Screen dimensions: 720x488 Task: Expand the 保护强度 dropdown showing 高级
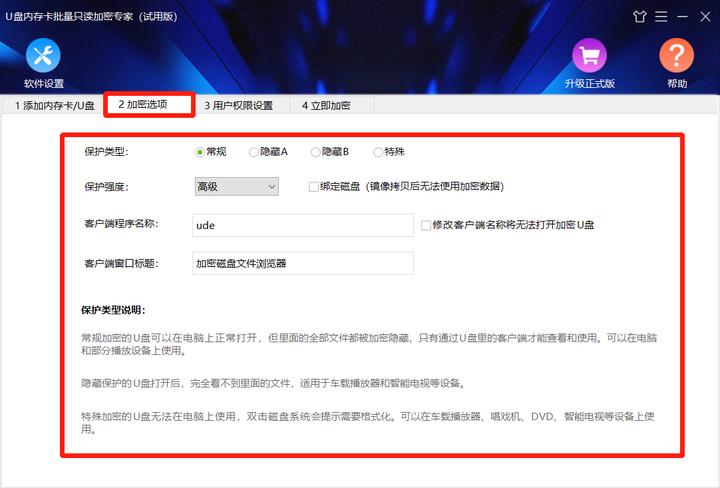[236, 186]
